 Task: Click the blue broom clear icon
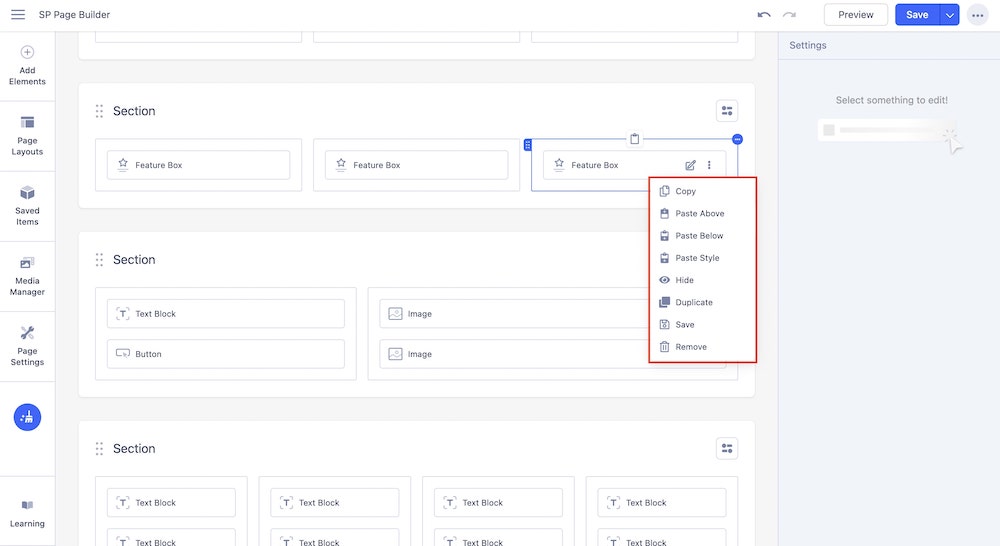(x=27, y=417)
